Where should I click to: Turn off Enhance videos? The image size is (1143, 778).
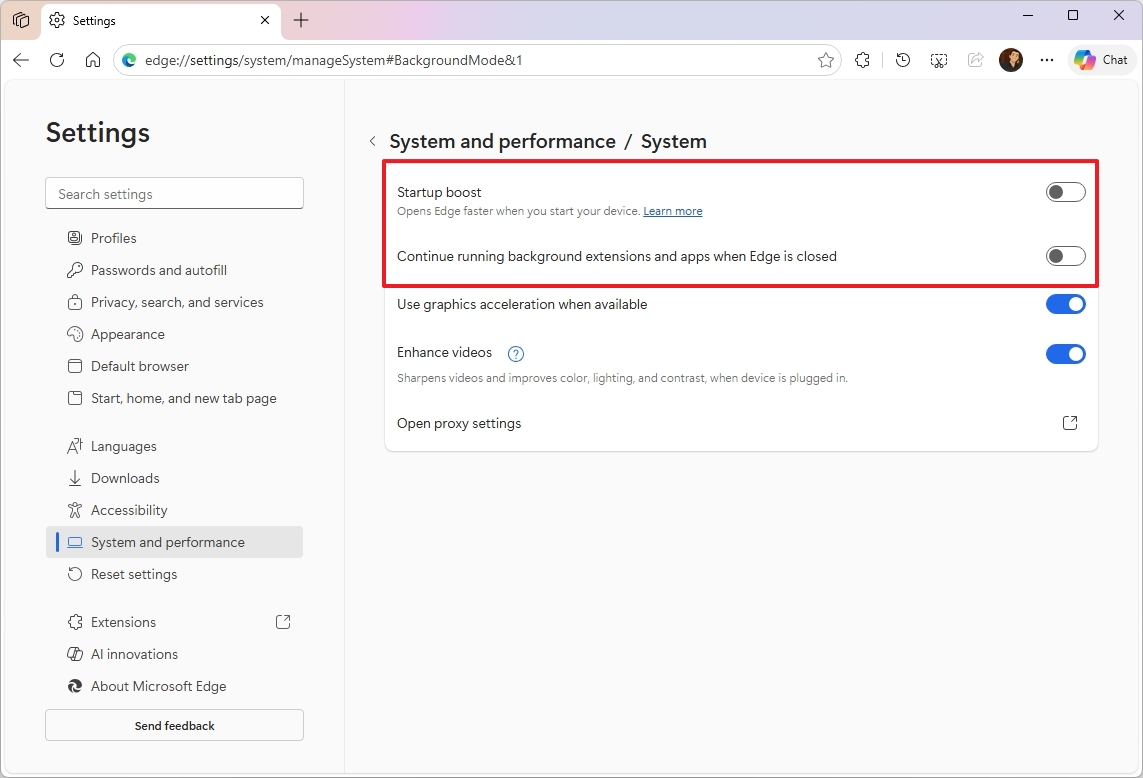[x=1065, y=353]
